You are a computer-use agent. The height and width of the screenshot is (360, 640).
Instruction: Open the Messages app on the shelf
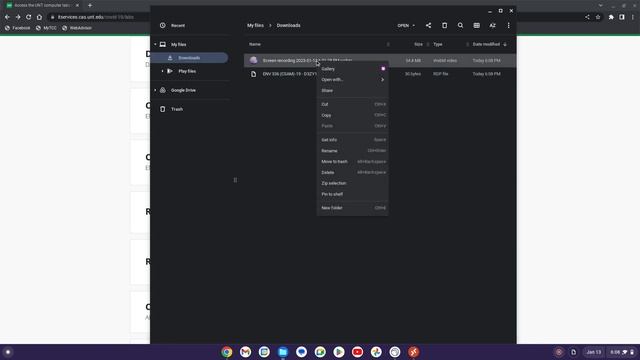point(302,352)
